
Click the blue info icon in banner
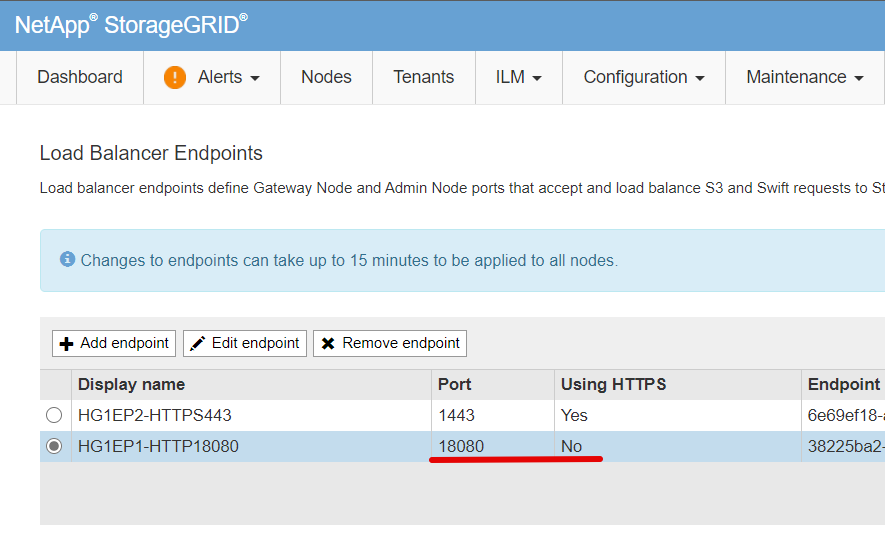coord(67,259)
